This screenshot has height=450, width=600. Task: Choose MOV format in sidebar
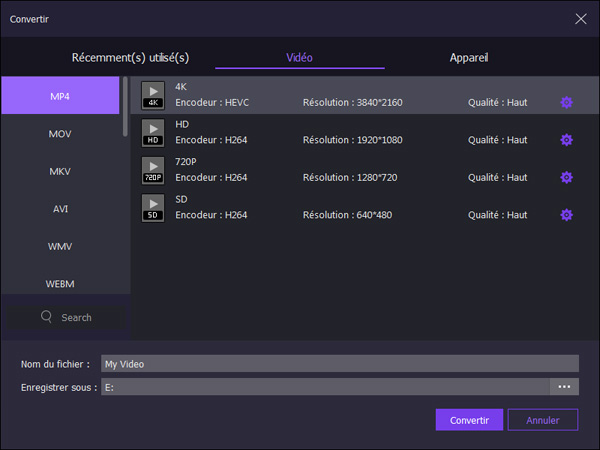60,134
